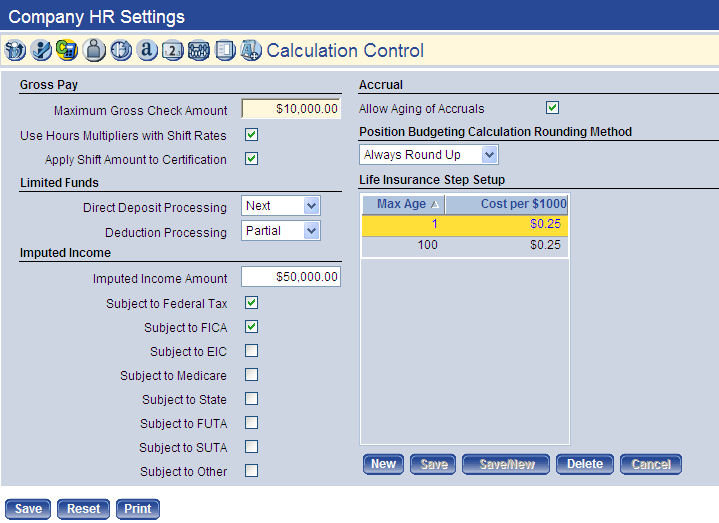Click the money bag toolbar icon
Viewport: 719px width, 523px height.
pos(15,50)
